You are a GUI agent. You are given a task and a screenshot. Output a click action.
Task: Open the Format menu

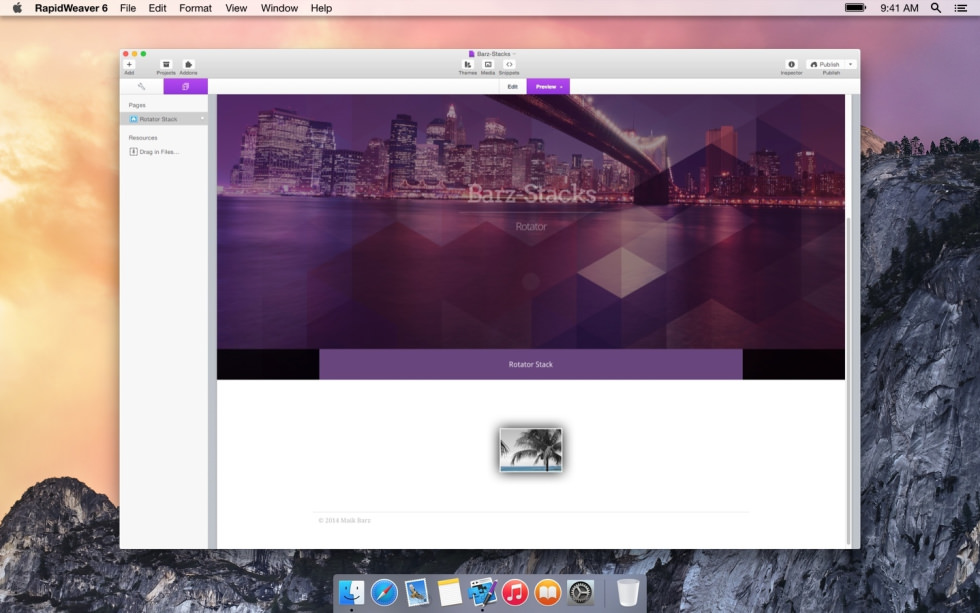click(196, 8)
